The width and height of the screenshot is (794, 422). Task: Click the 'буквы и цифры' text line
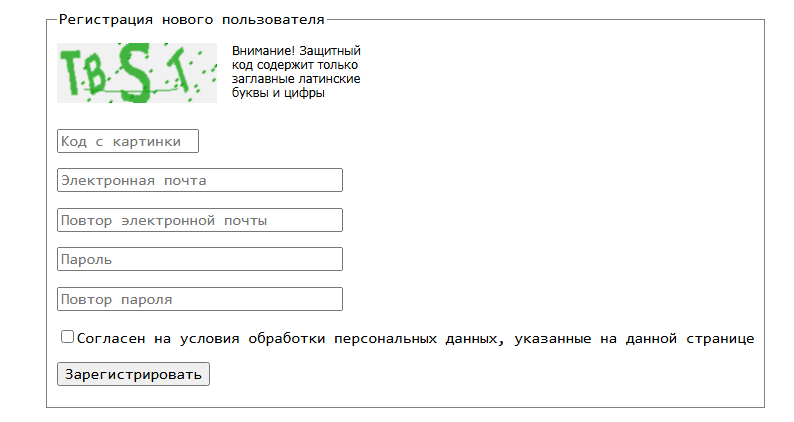pos(278,93)
